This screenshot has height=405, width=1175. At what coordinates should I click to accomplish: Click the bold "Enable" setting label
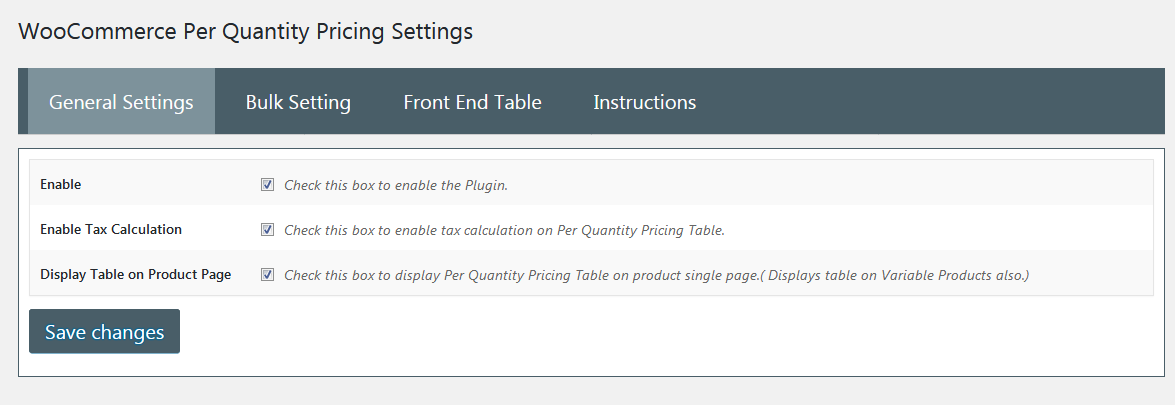[61, 185]
